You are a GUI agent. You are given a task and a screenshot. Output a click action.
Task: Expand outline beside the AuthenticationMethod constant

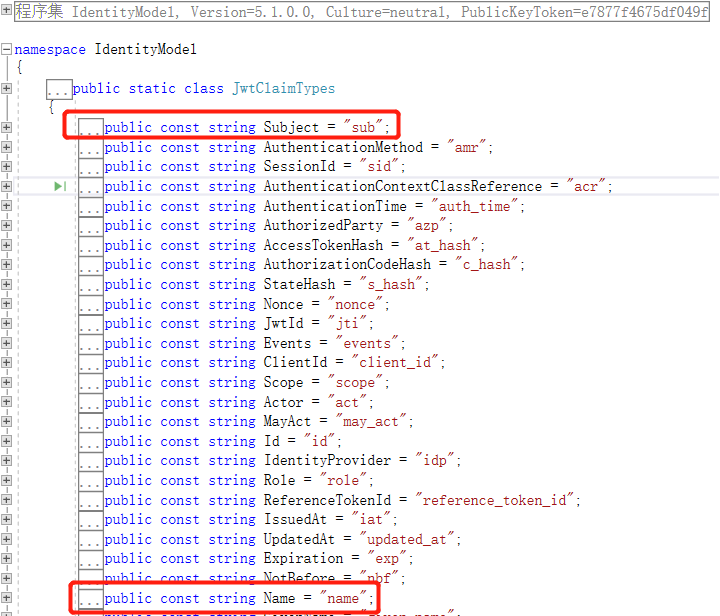point(6,147)
